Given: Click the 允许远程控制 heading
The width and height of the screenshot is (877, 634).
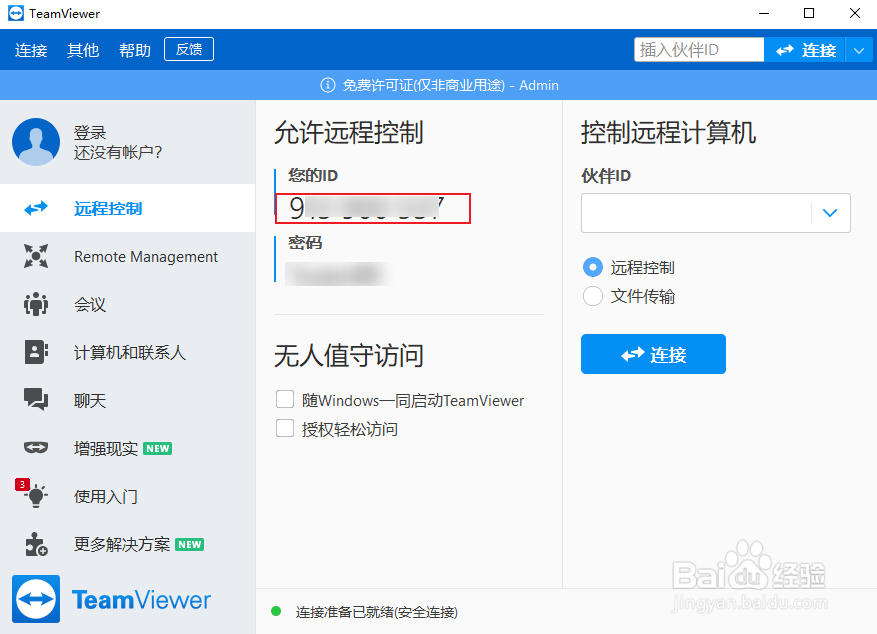Looking at the screenshot, I should [348, 133].
